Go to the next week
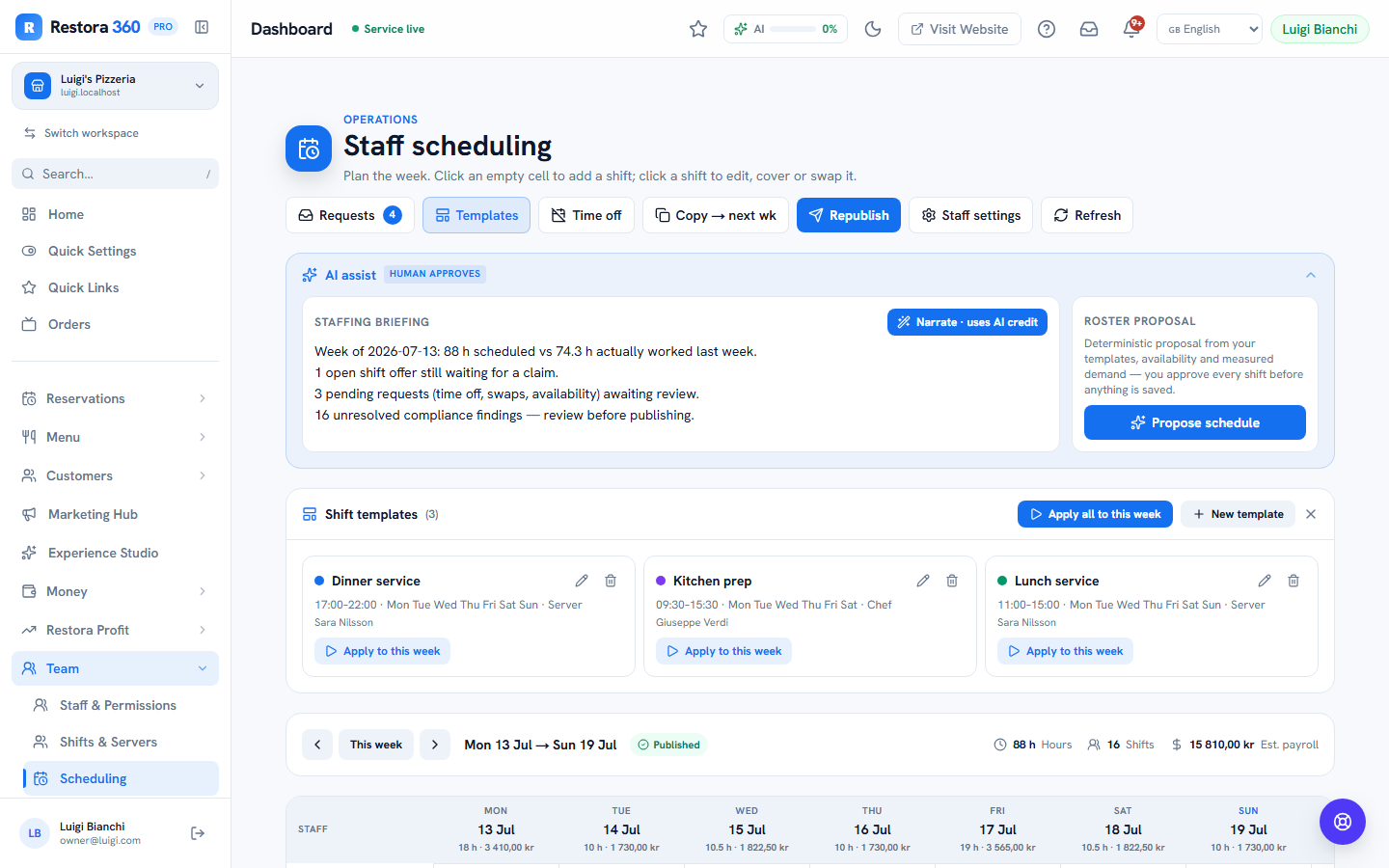This screenshot has height=868, width=1389. (435, 745)
